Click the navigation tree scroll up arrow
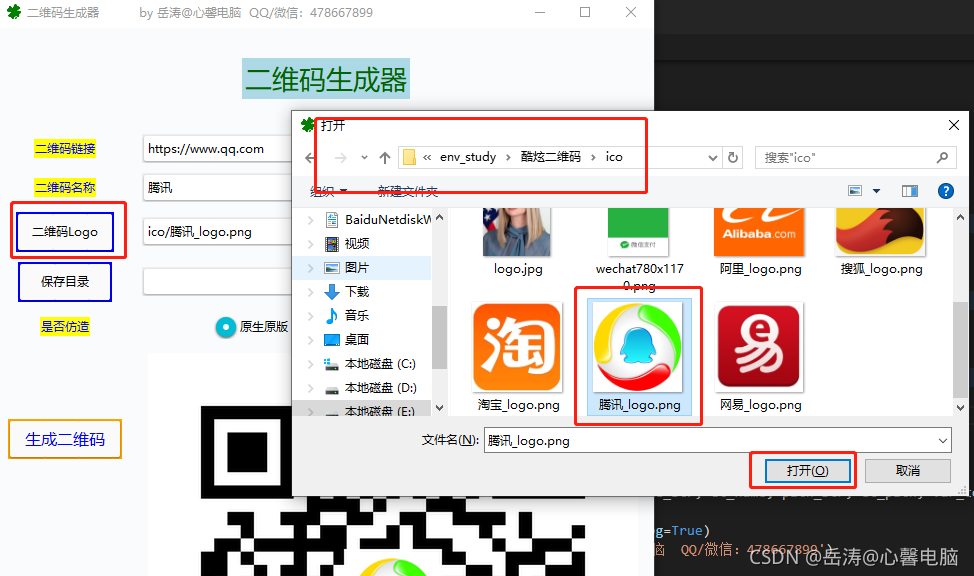Viewport: 974px width, 576px height. tap(440, 217)
